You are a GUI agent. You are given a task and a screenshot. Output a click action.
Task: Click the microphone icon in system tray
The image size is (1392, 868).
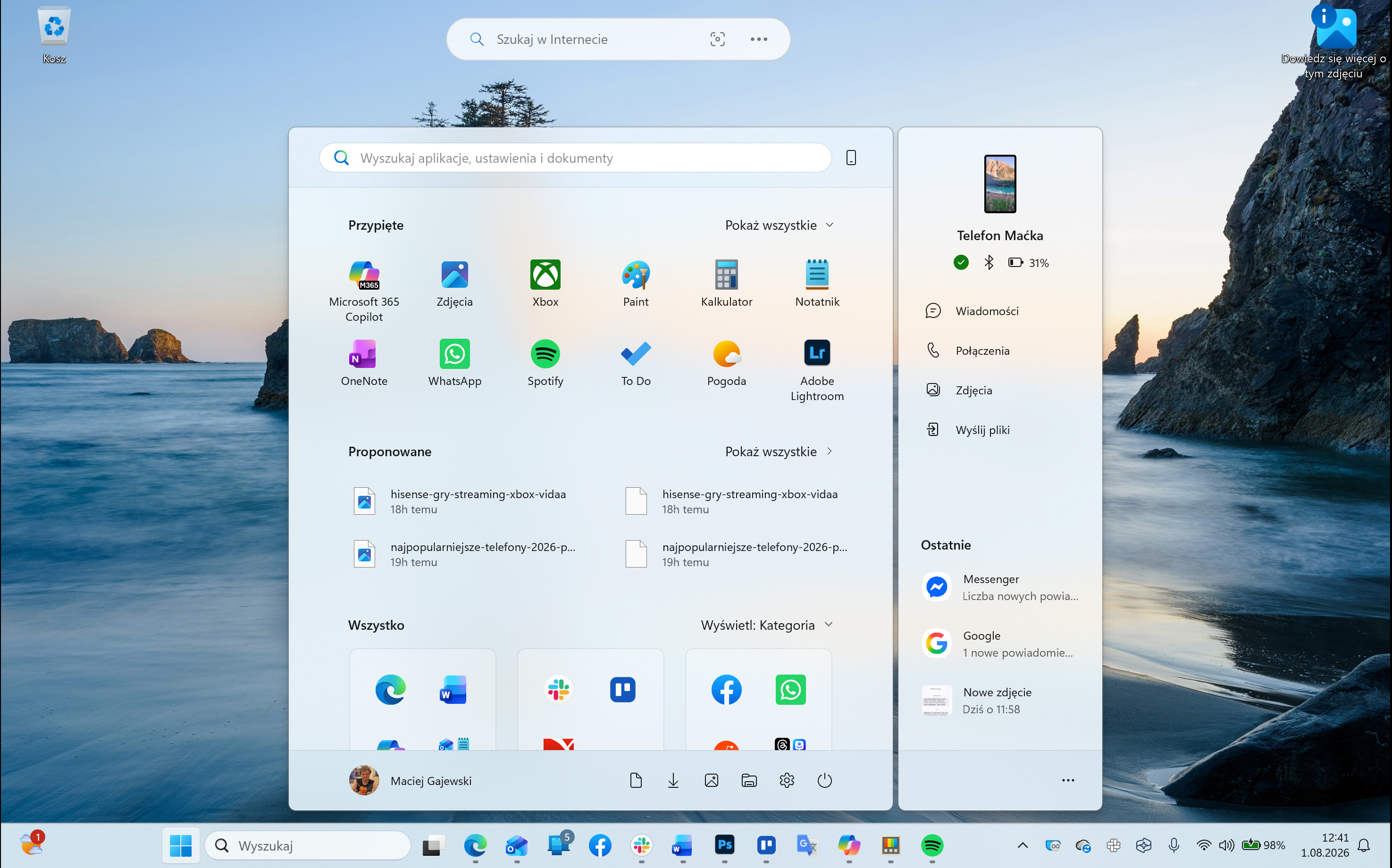pyautogui.click(x=1173, y=845)
